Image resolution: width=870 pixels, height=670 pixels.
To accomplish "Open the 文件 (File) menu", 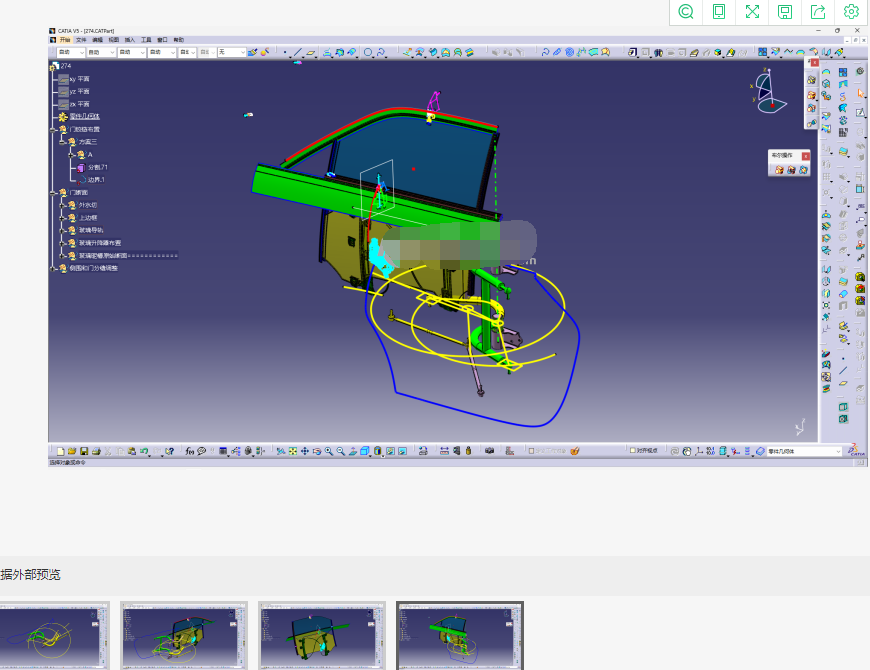I will pyautogui.click(x=81, y=40).
